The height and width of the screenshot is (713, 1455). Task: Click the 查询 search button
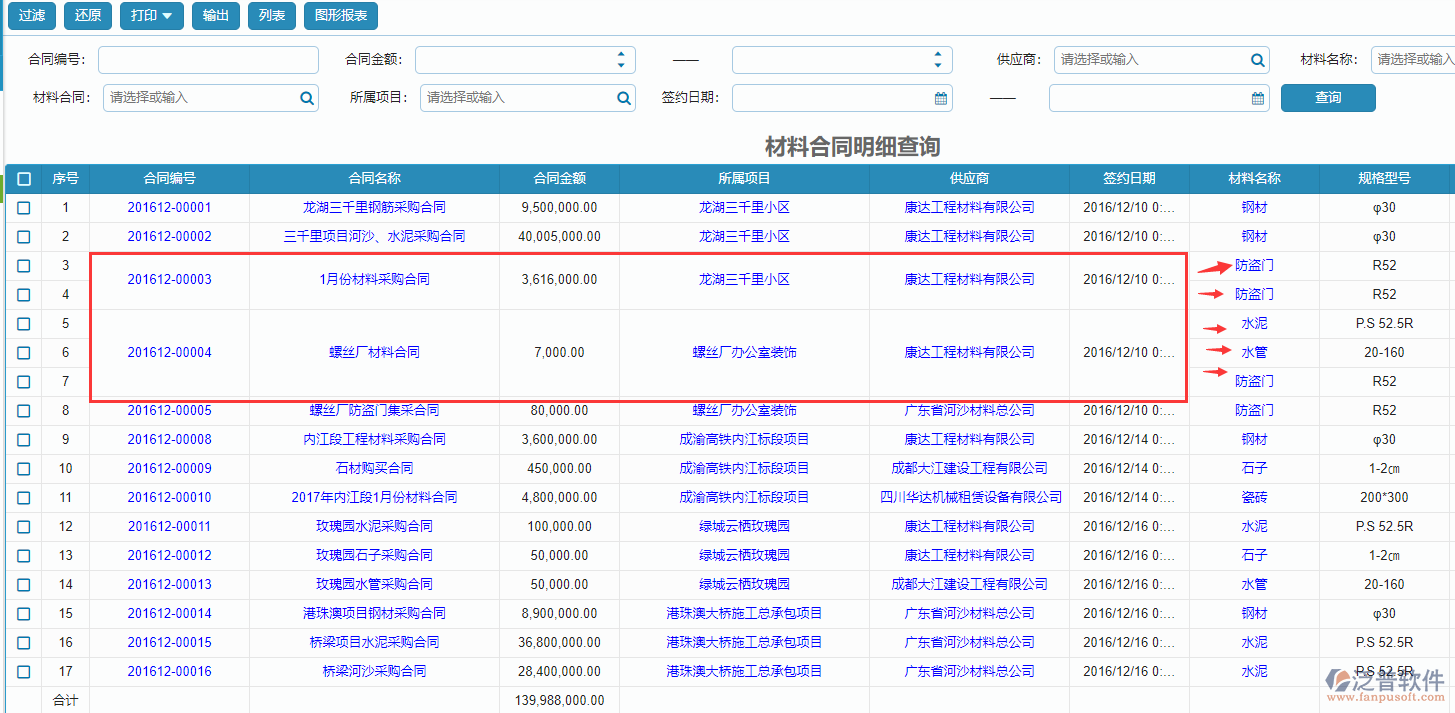click(1328, 98)
